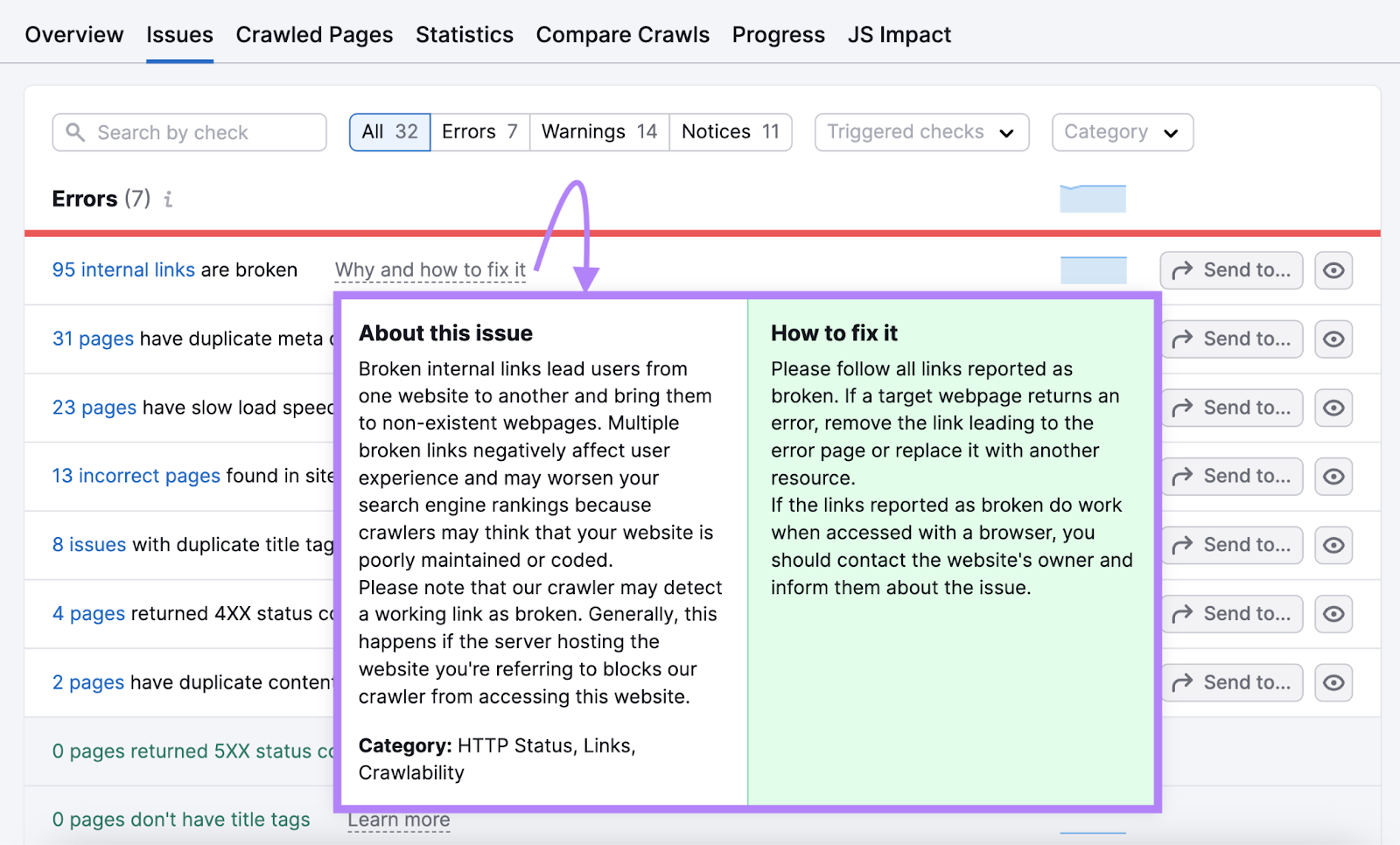The height and width of the screenshot is (845, 1400).
Task: Switch to the Crawled Pages tab
Action: [x=314, y=34]
